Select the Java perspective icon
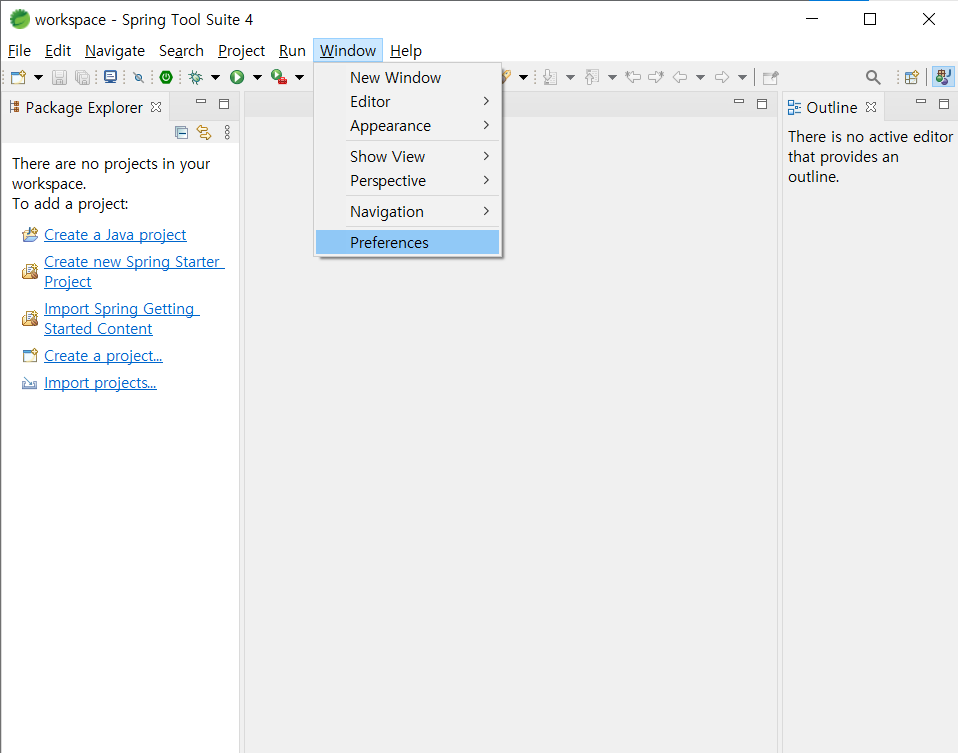Screen dimensions: 958x753 point(943,77)
